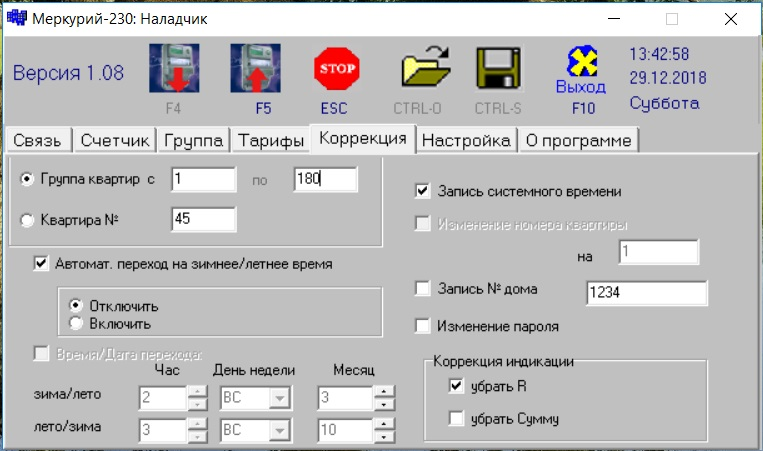This screenshot has height=451, width=763.
Task: Click the read-from-meter icon labeled F4
Action: (x=174, y=68)
